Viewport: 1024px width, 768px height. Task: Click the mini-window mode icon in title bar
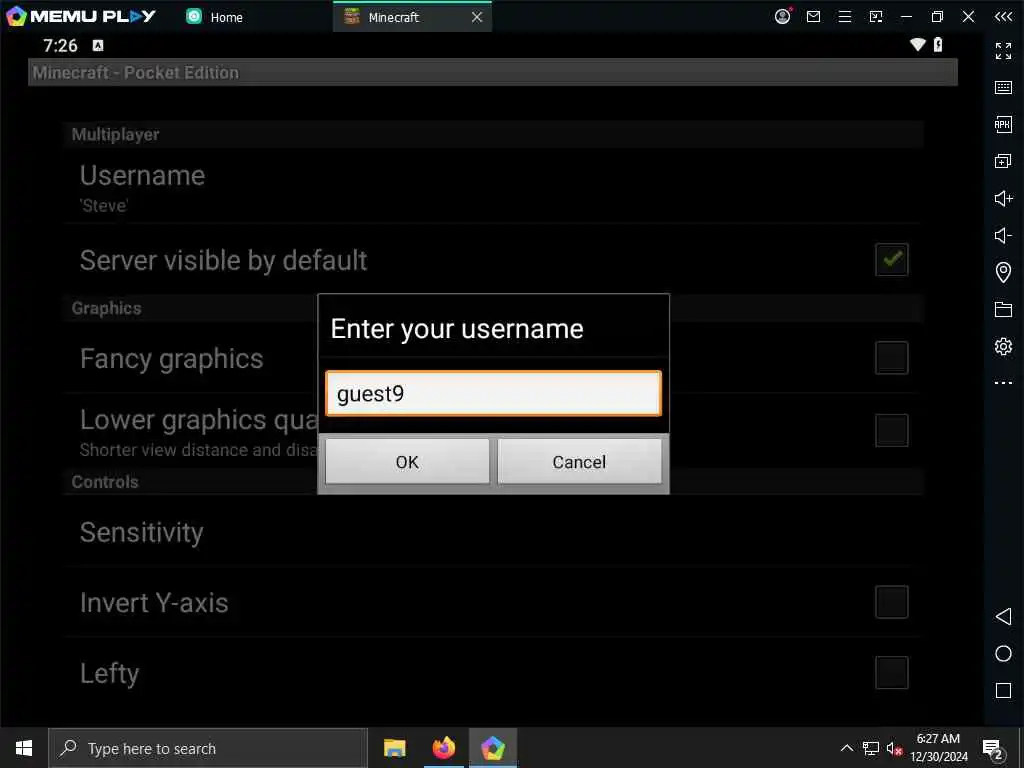(x=876, y=16)
